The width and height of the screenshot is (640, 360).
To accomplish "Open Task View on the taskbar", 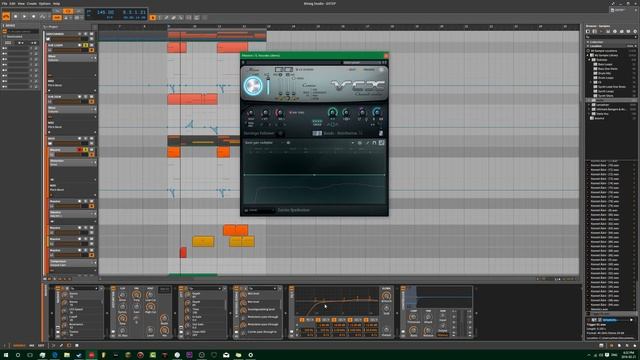I will click(30, 355).
